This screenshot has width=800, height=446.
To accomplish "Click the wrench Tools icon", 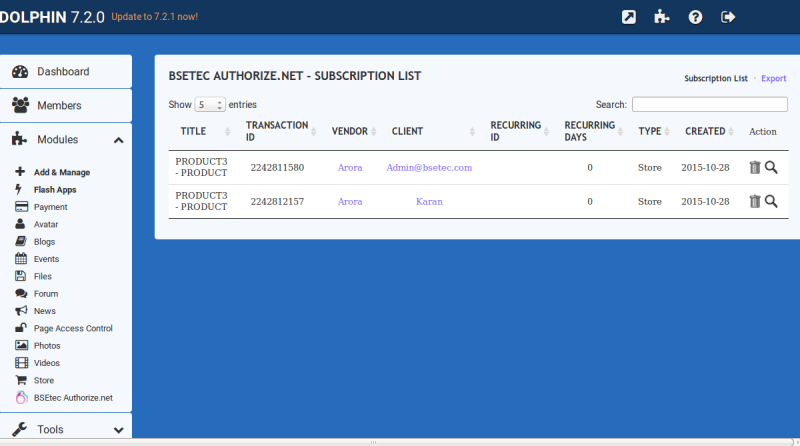I will tap(19, 429).
